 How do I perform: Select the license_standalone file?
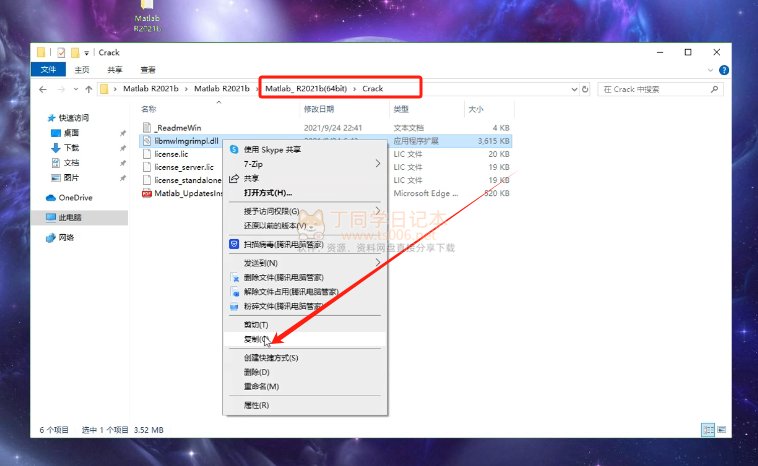(182, 180)
